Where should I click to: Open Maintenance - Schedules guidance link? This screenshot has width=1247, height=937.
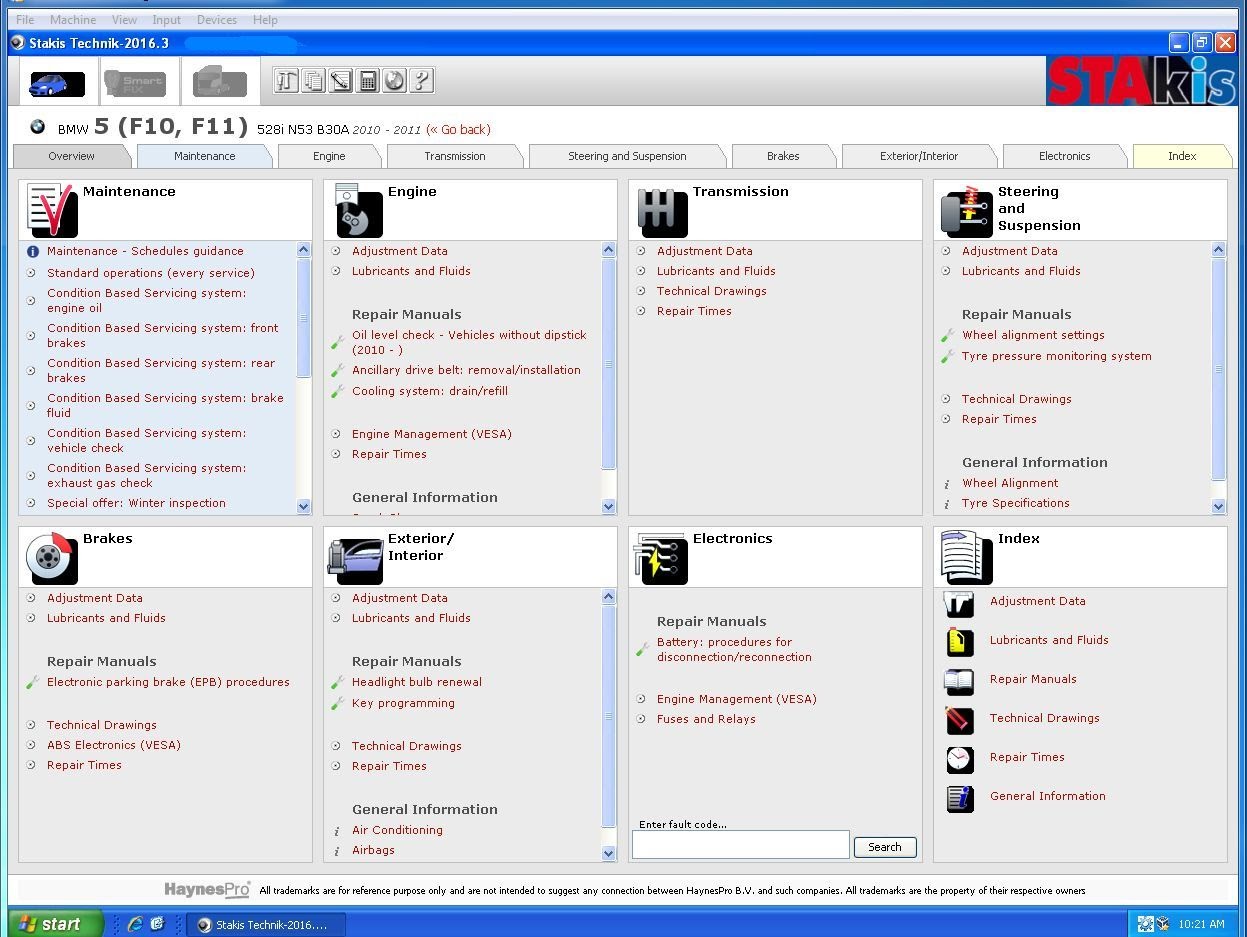(145, 251)
